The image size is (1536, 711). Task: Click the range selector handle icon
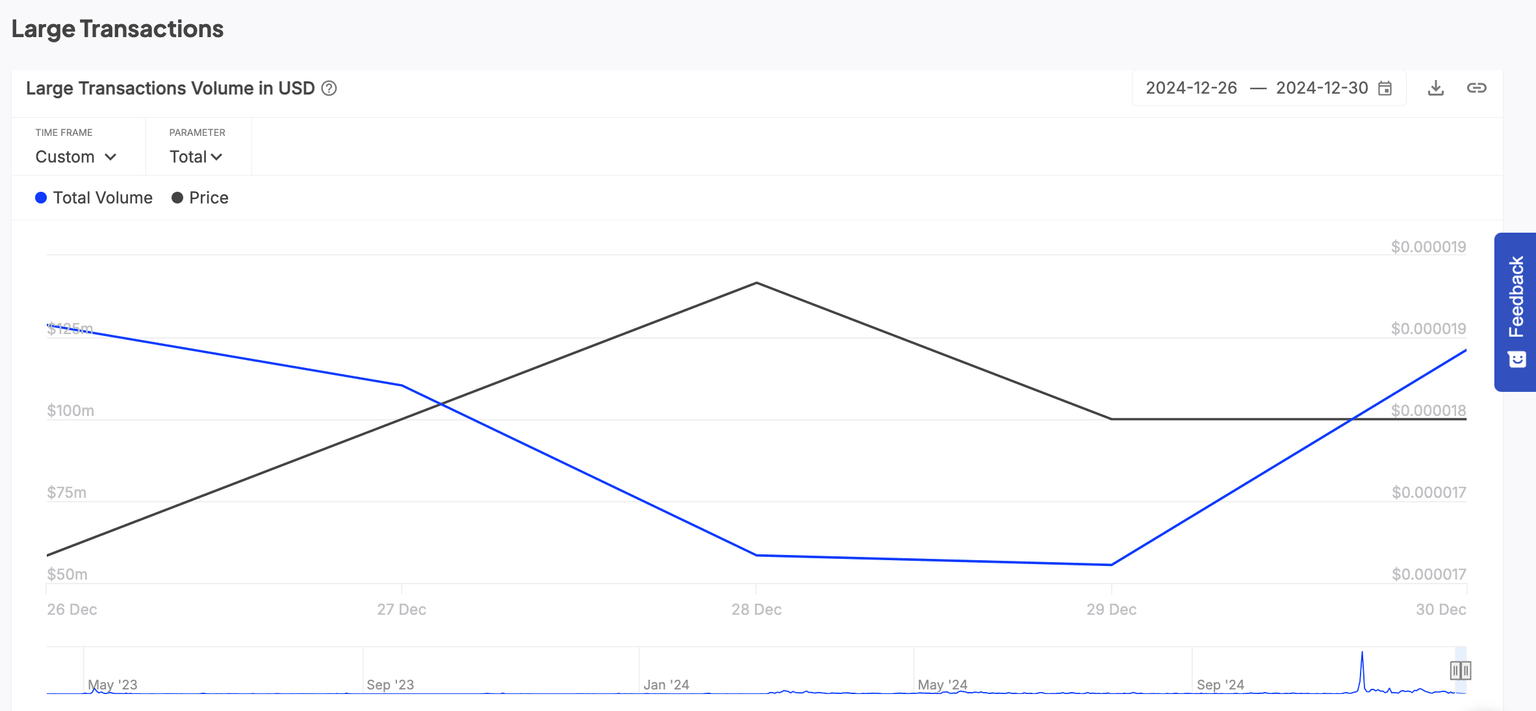(x=1460, y=670)
